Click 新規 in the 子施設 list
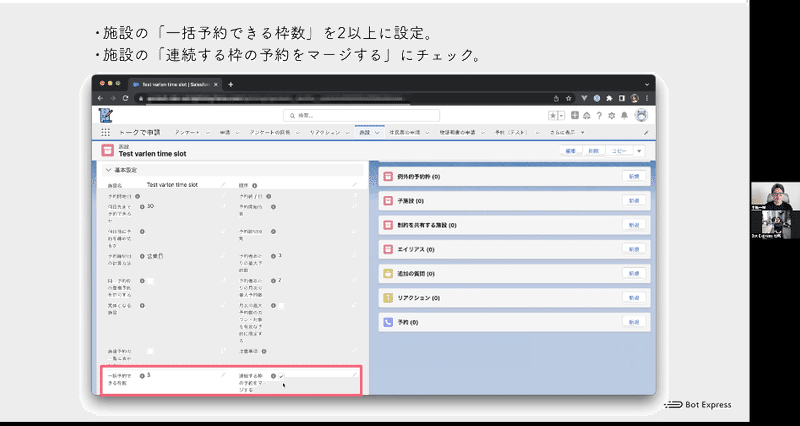The width and height of the screenshot is (800, 426). pyautogui.click(x=634, y=201)
